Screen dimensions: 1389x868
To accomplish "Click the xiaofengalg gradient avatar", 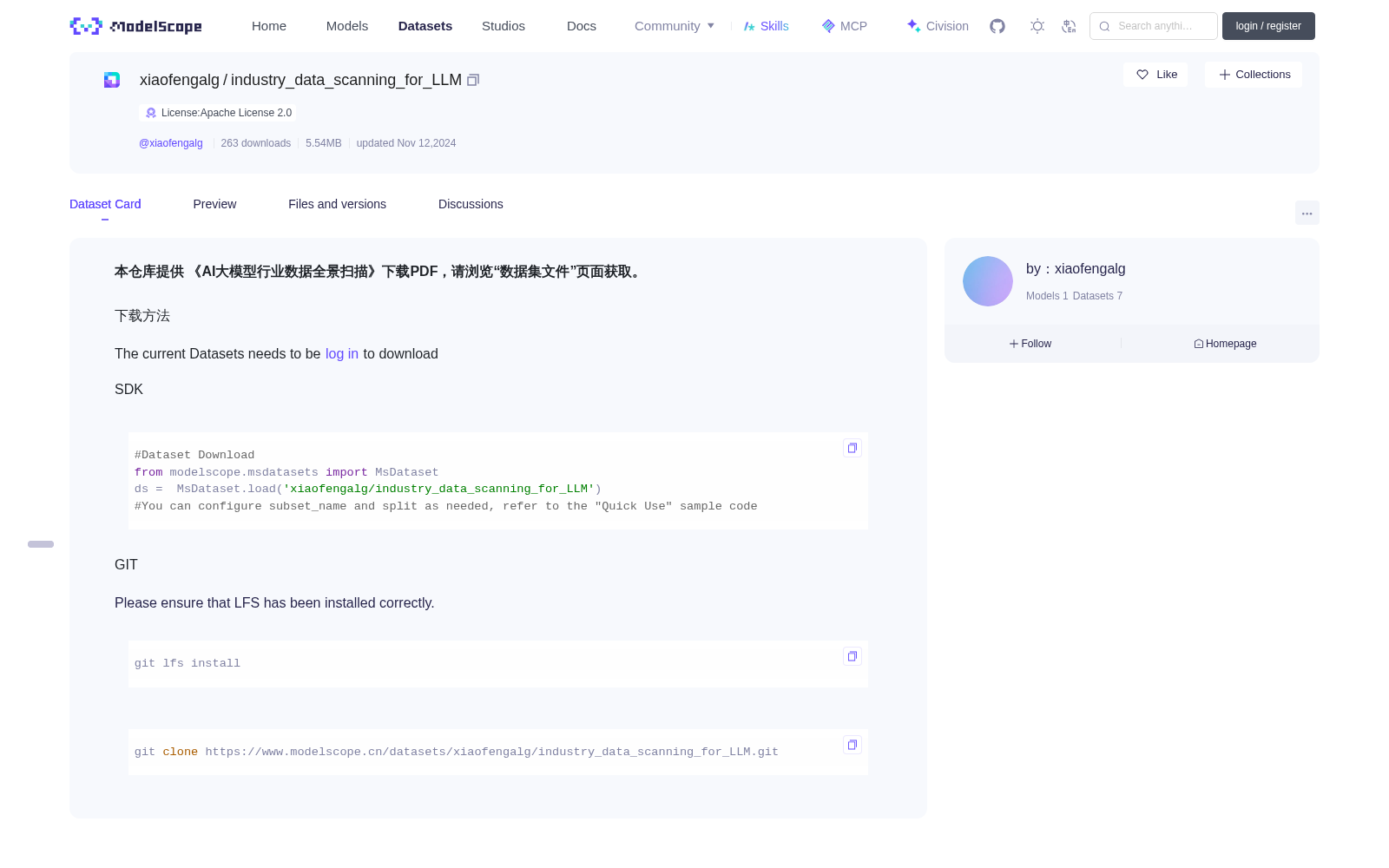I will (988, 281).
